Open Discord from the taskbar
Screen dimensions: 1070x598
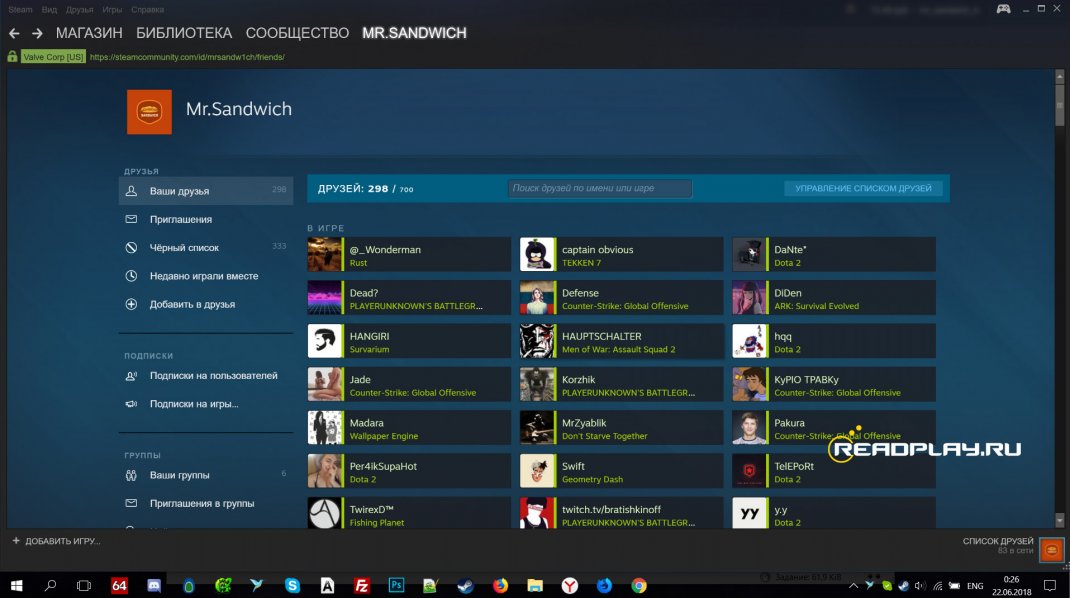pos(154,585)
